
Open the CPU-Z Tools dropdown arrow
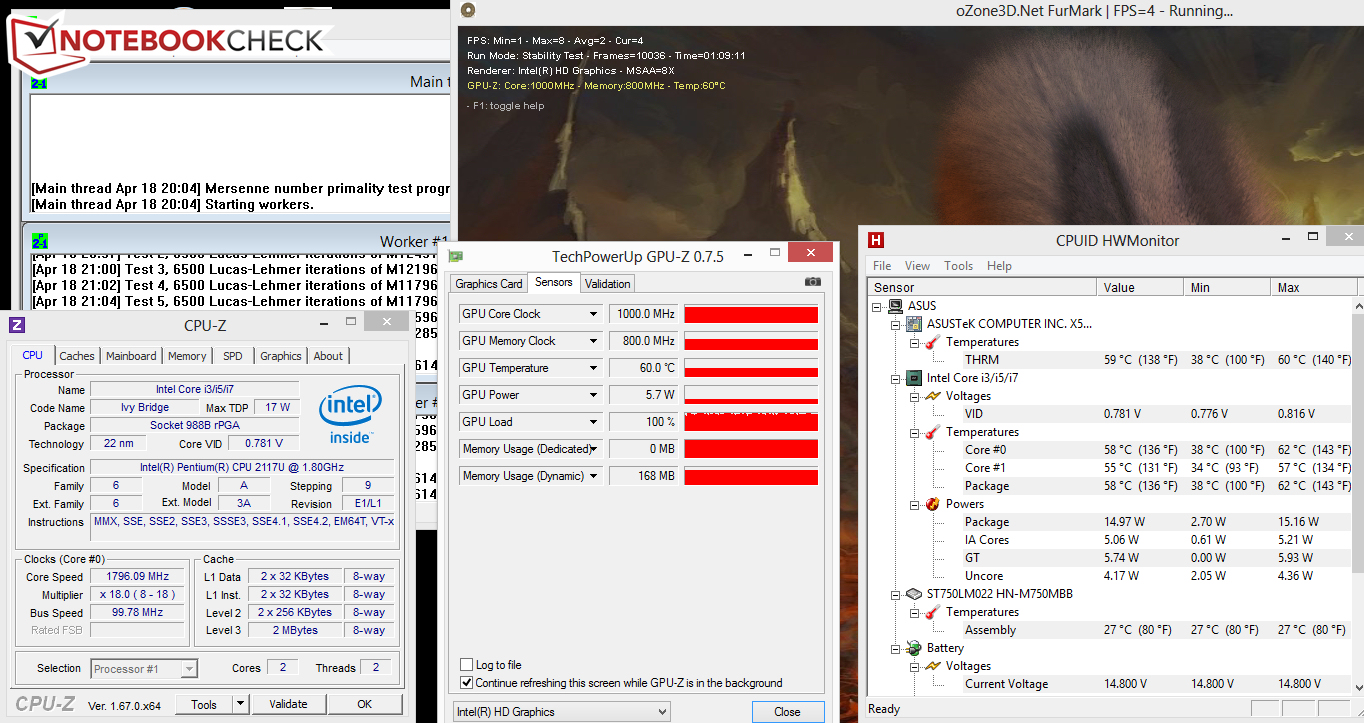(x=240, y=704)
